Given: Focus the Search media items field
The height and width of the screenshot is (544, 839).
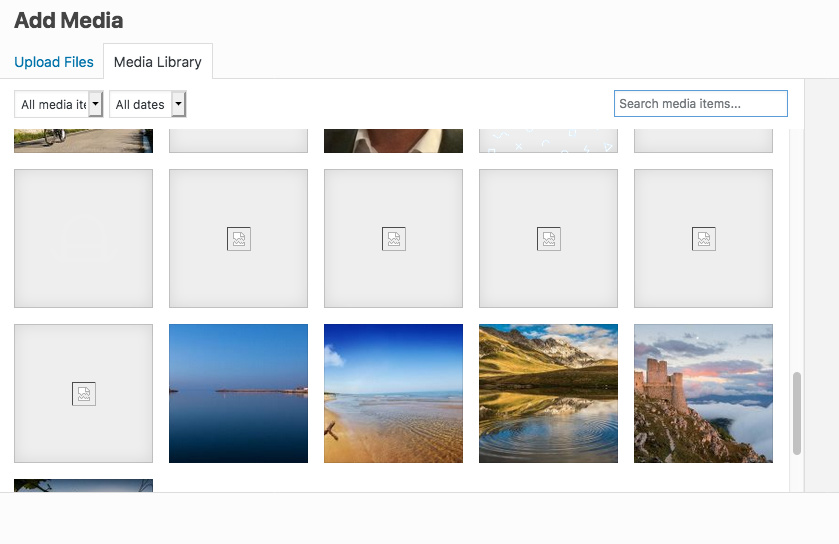Looking at the screenshot, I should [x=700, y=104].
